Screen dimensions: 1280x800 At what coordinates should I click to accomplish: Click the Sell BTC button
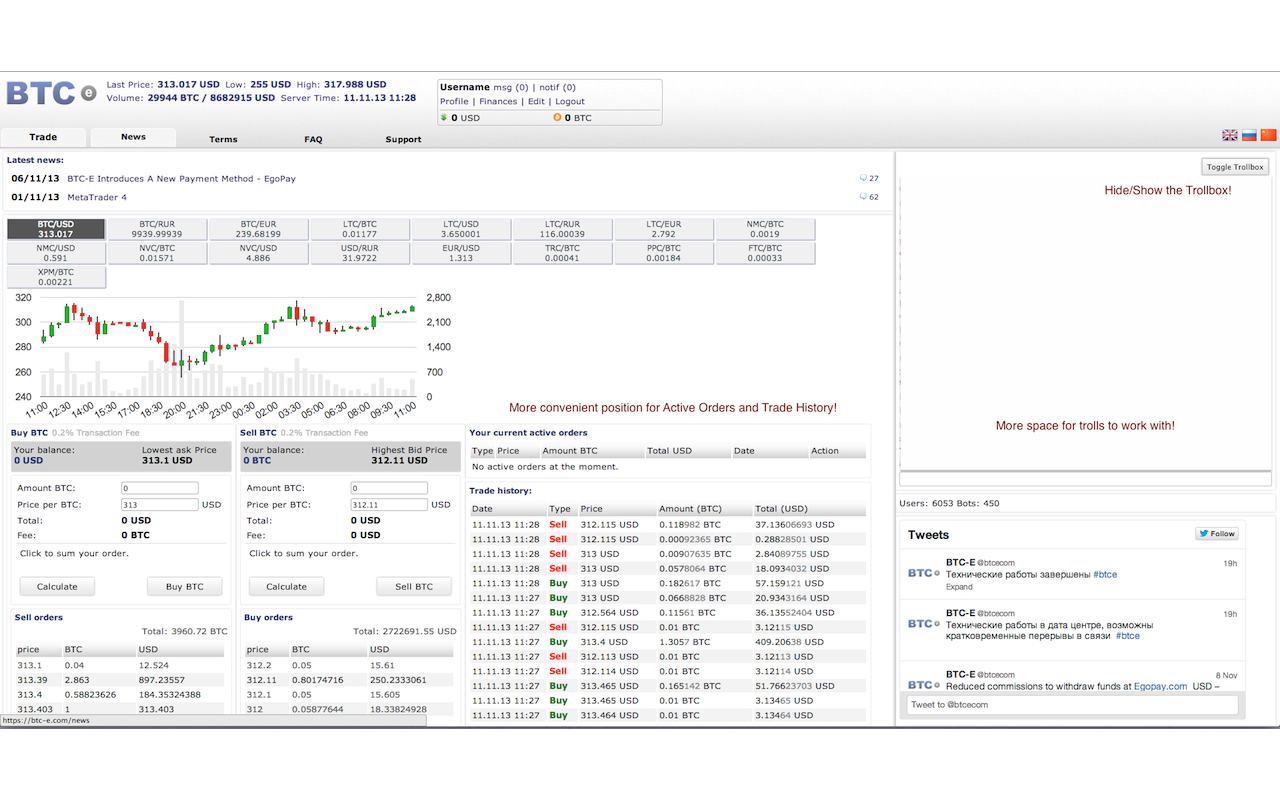(414, 587)
